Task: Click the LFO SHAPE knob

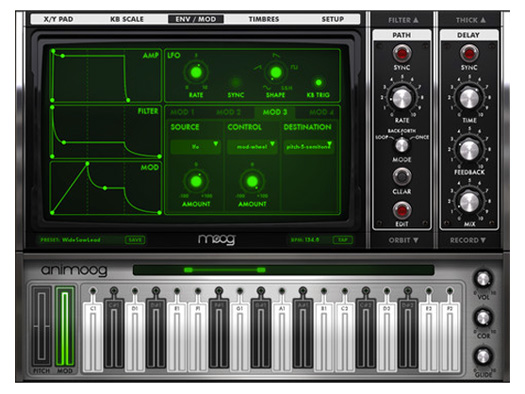Action: tap(276, 72)
